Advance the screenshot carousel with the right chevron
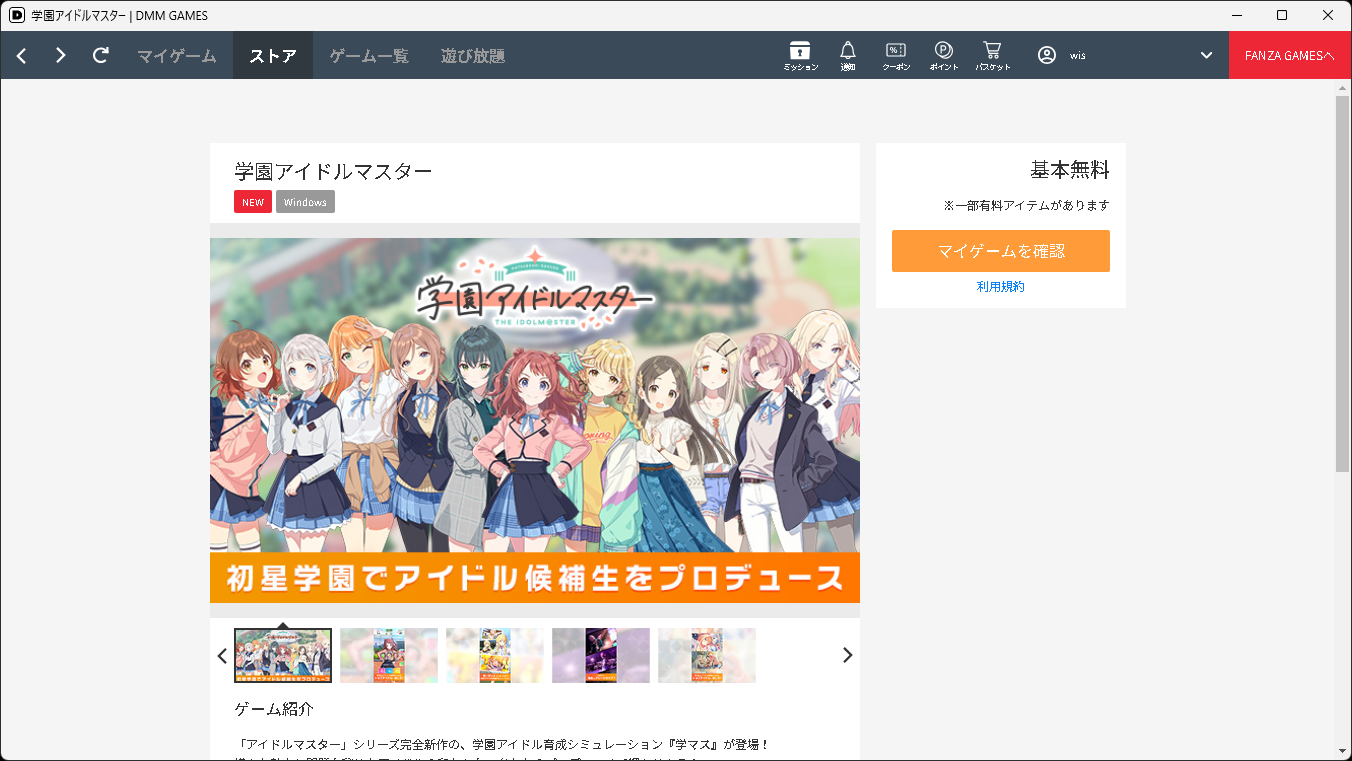Screen dimensions: 1352x761 click(x=847, y=655)
